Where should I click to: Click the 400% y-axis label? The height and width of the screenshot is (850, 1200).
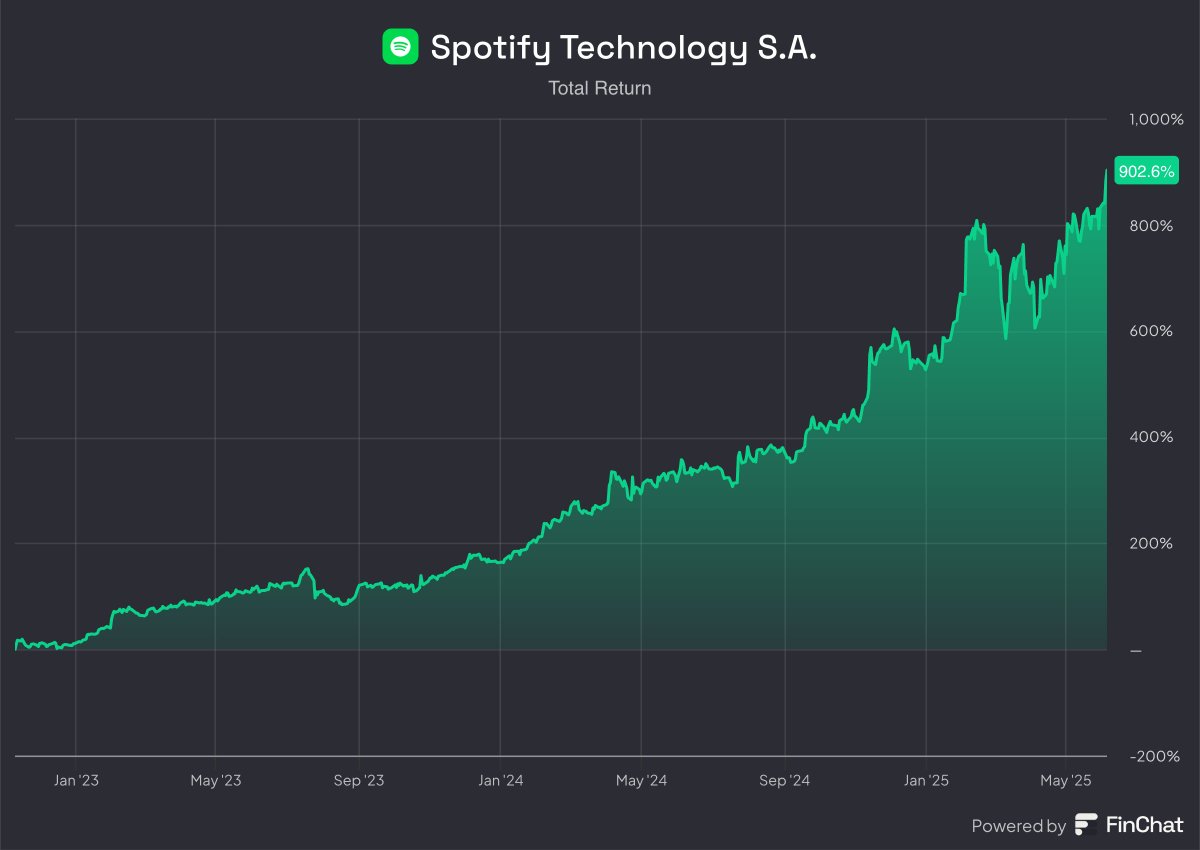[x=1152, y=437]
